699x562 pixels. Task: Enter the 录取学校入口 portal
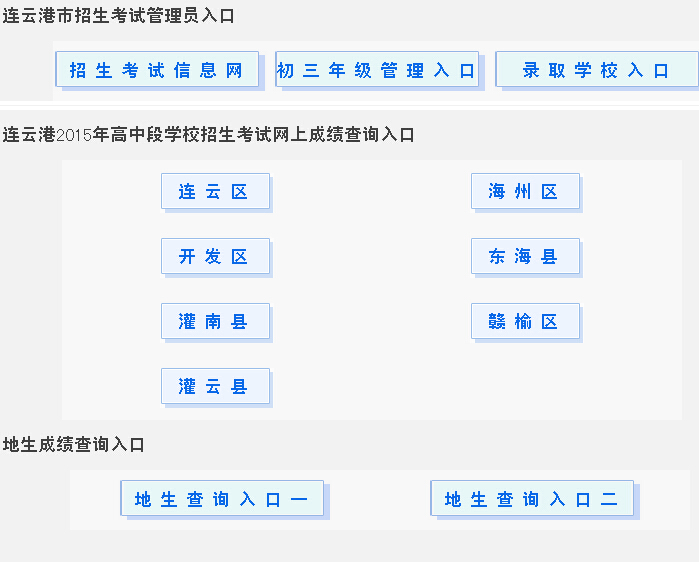[x=596, y=70]
